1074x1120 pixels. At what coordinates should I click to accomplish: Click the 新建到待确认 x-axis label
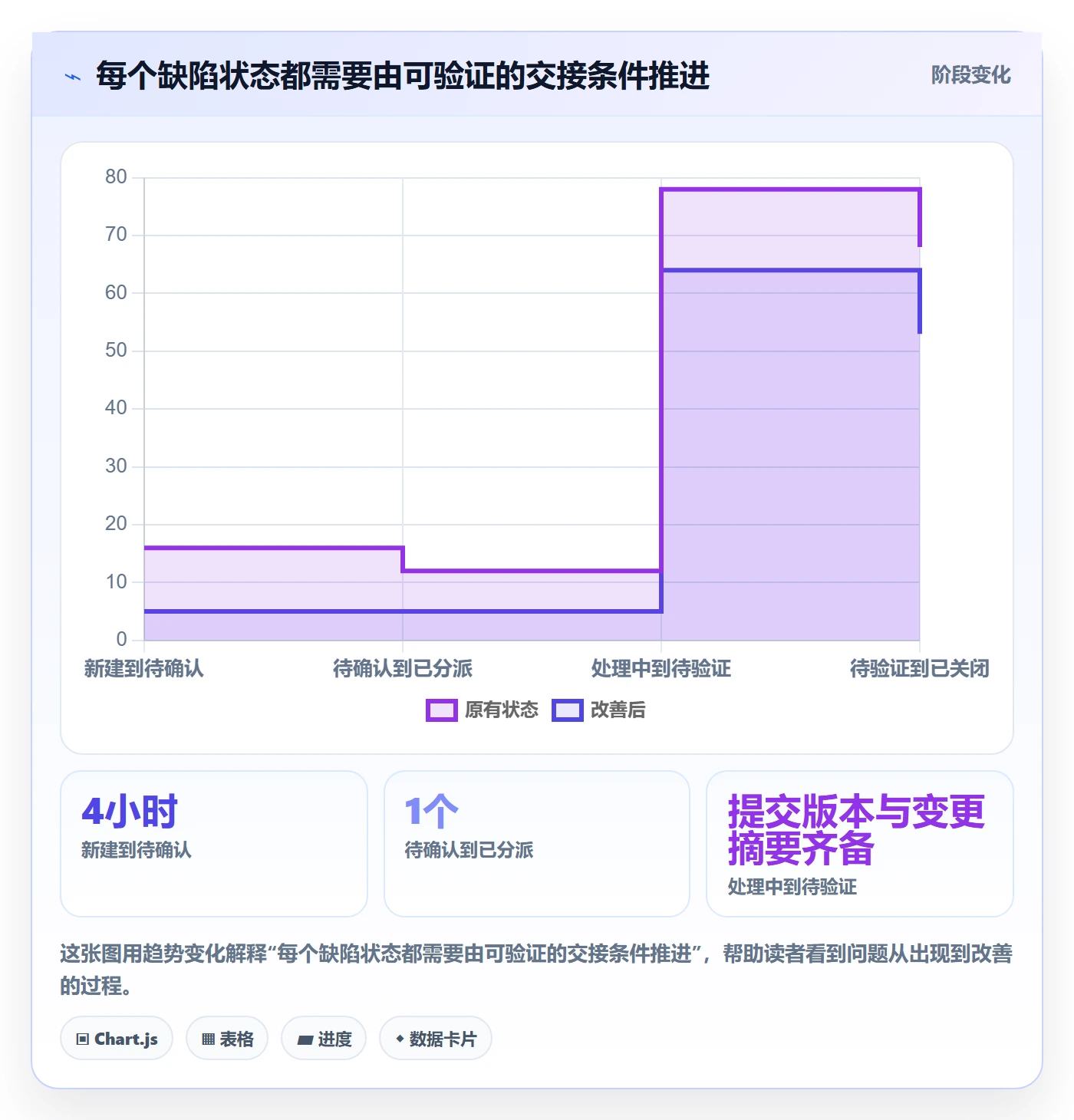[144, 669]
